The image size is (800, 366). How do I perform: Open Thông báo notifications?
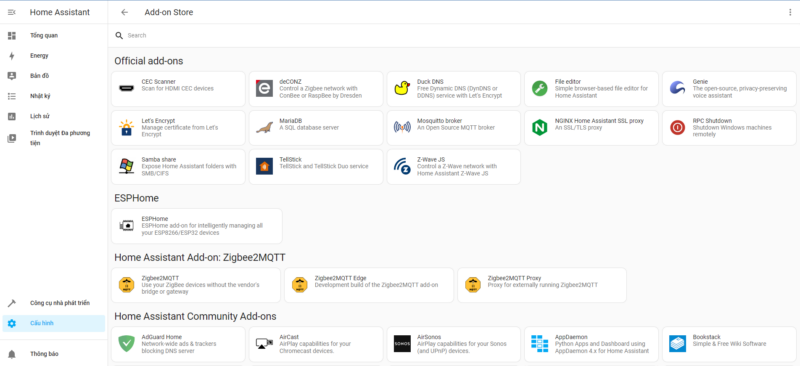[54, 354]
